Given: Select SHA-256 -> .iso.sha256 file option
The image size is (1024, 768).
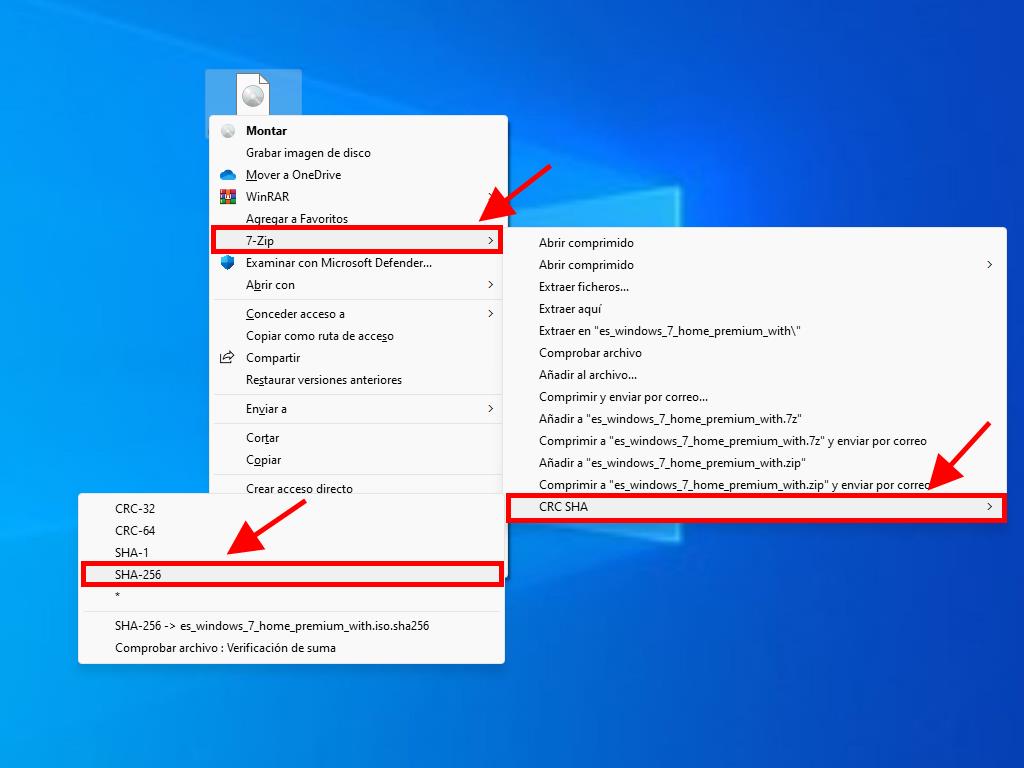Looking at the screenshot, I should (291, 626).
